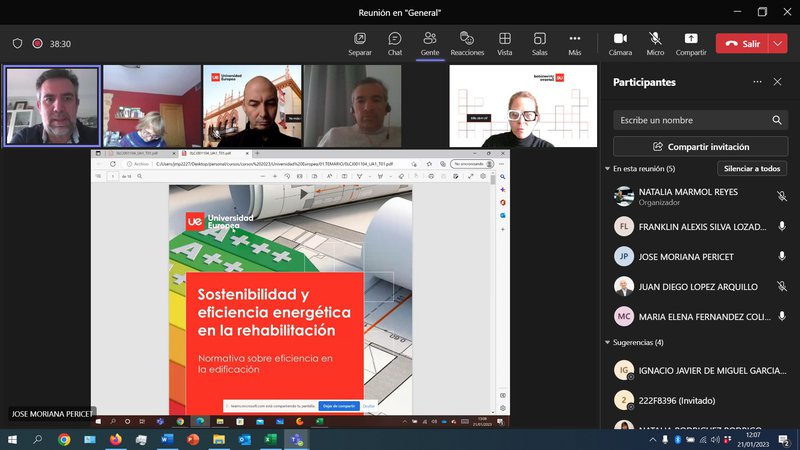Viewport: 800px width, 450px height.
Task: Mute Maria Elena Fernandez microphone
Action: point(782,316)
